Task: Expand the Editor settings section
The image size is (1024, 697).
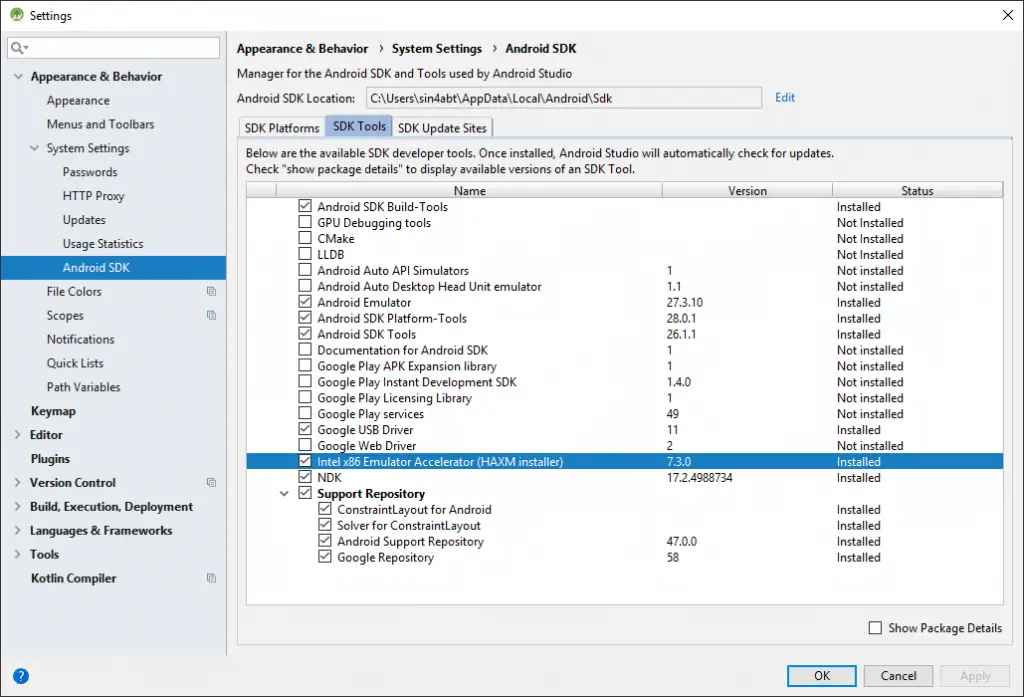Action: click(x=18, y=434)
